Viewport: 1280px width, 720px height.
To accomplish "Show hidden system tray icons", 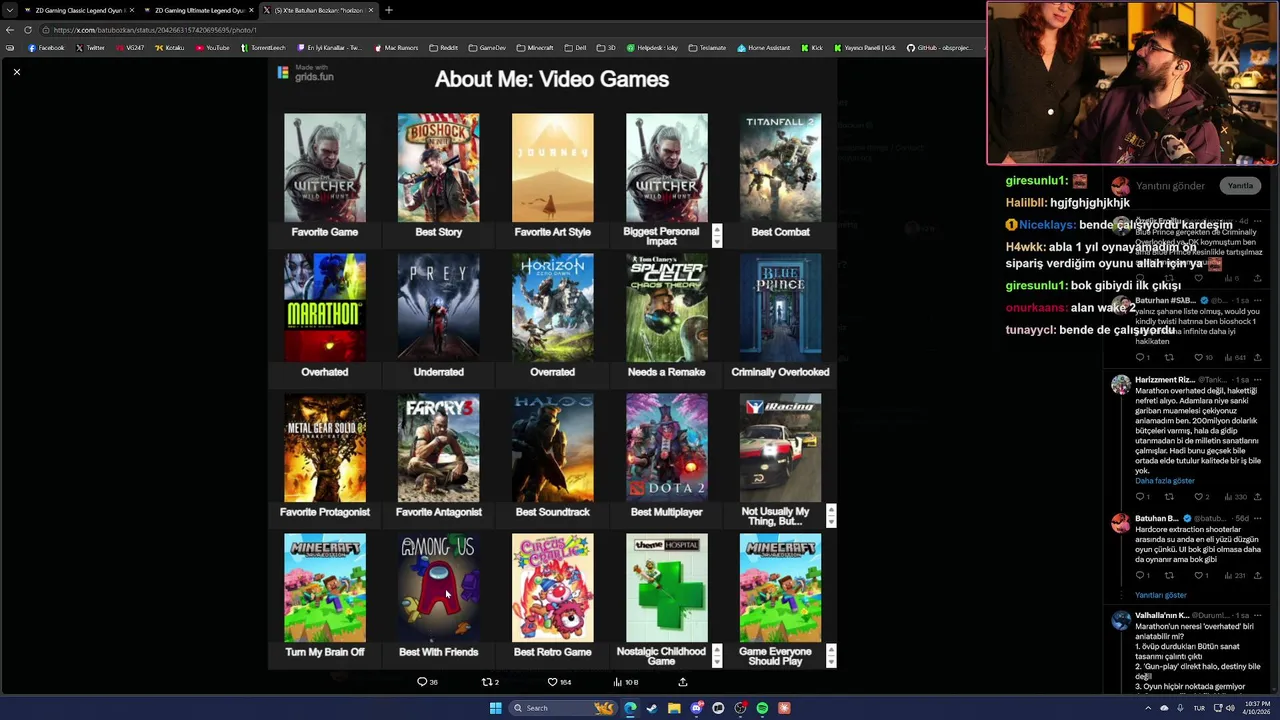I will 1148,708.
